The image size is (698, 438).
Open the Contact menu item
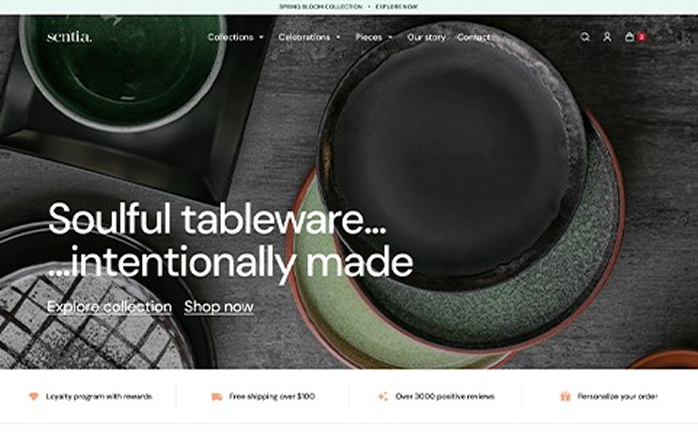coord(474,37)
